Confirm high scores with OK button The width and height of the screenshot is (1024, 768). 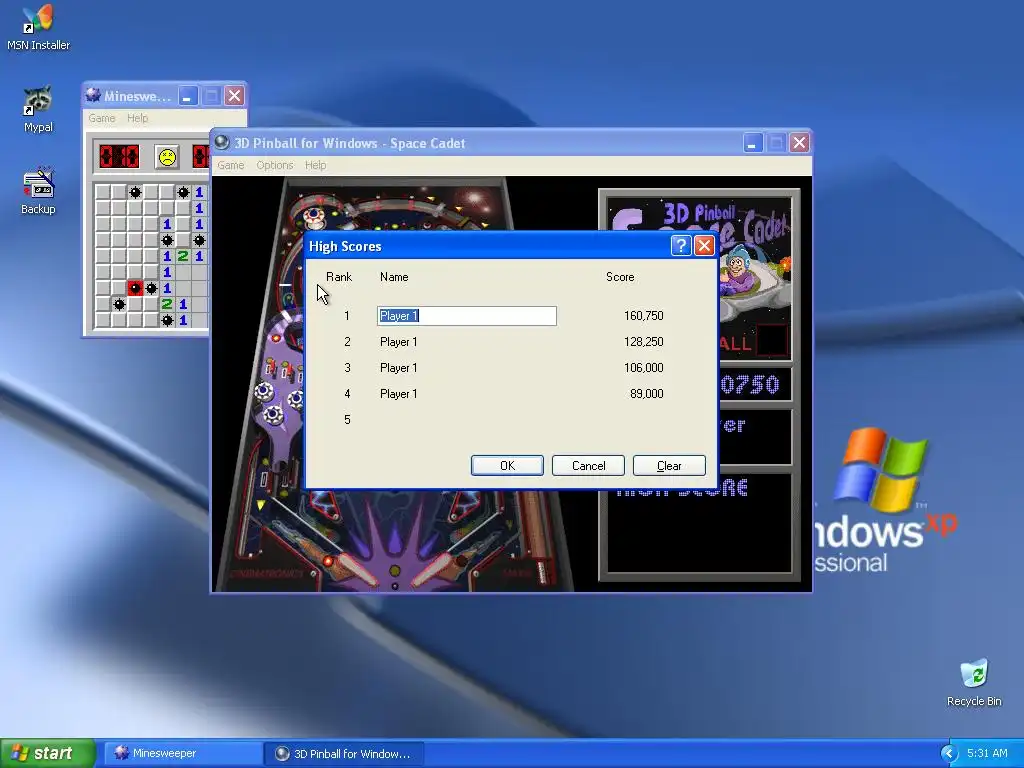(507, 466)
